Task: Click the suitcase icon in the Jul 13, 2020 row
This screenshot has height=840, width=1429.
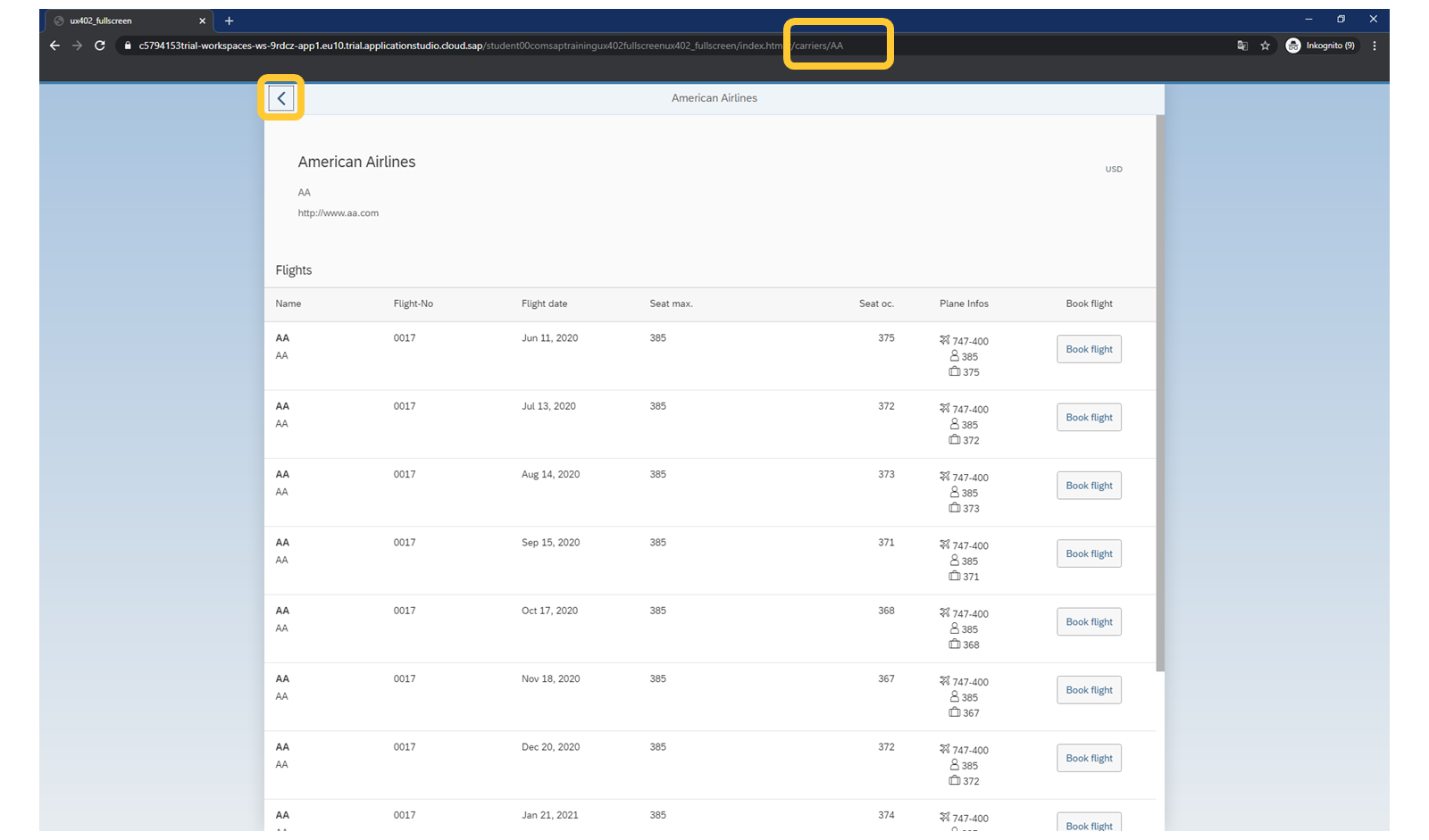Action: pos(955,439)
